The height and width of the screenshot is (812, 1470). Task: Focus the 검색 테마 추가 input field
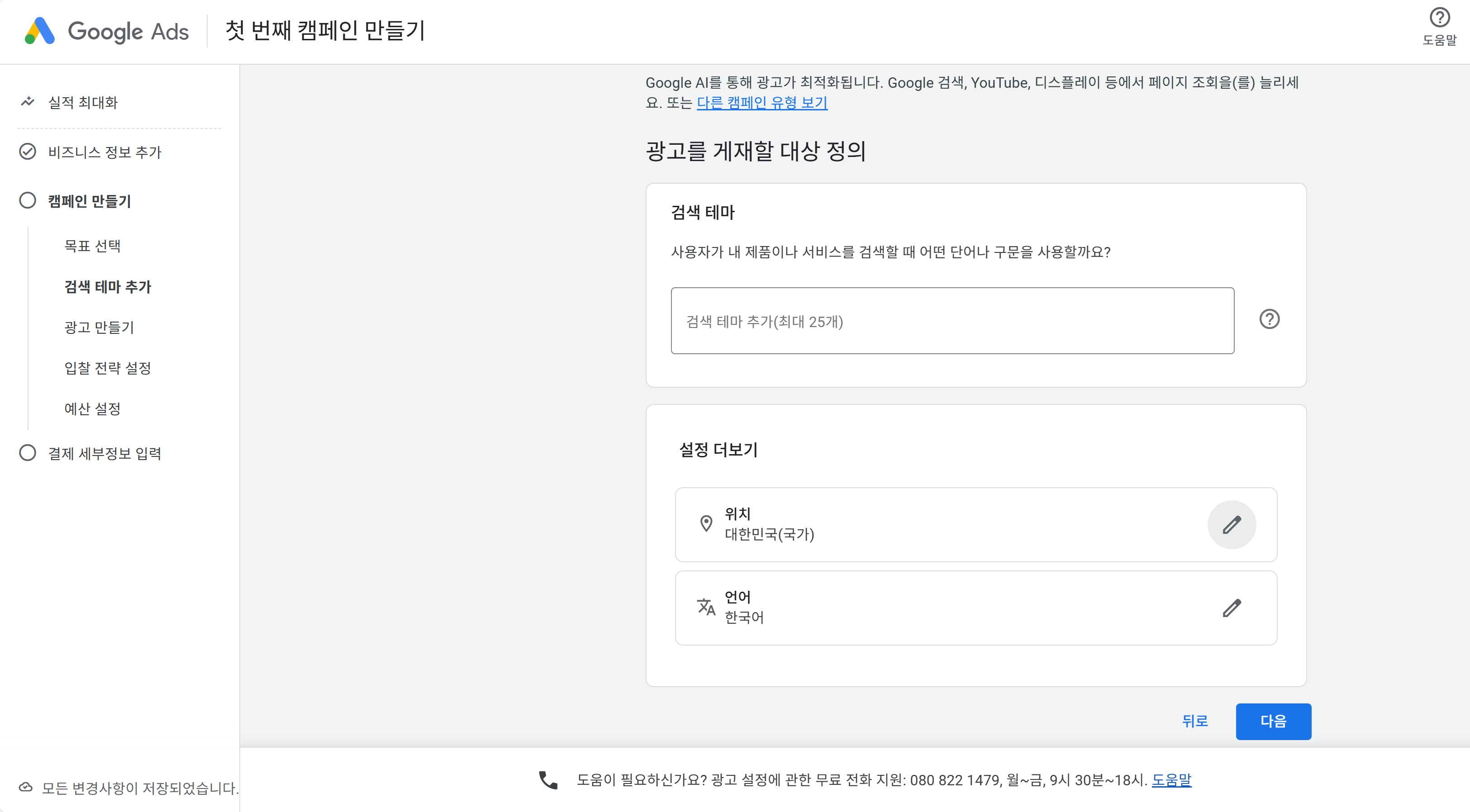coord(952,321)
